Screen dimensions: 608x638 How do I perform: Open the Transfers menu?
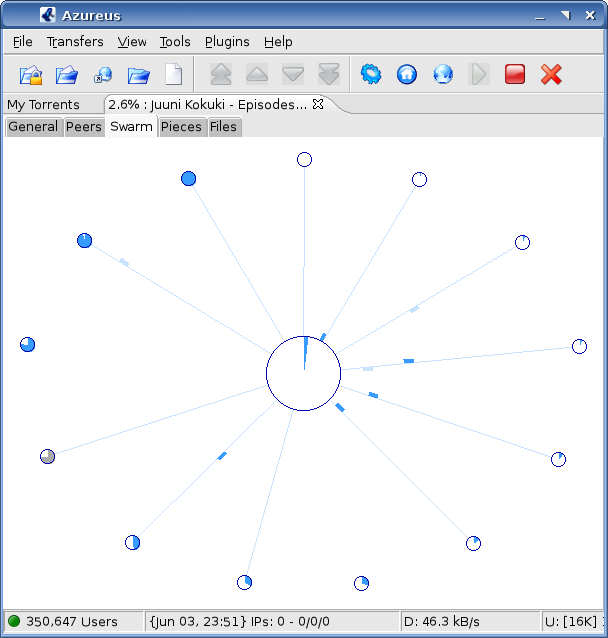click(x=75, y=42)
